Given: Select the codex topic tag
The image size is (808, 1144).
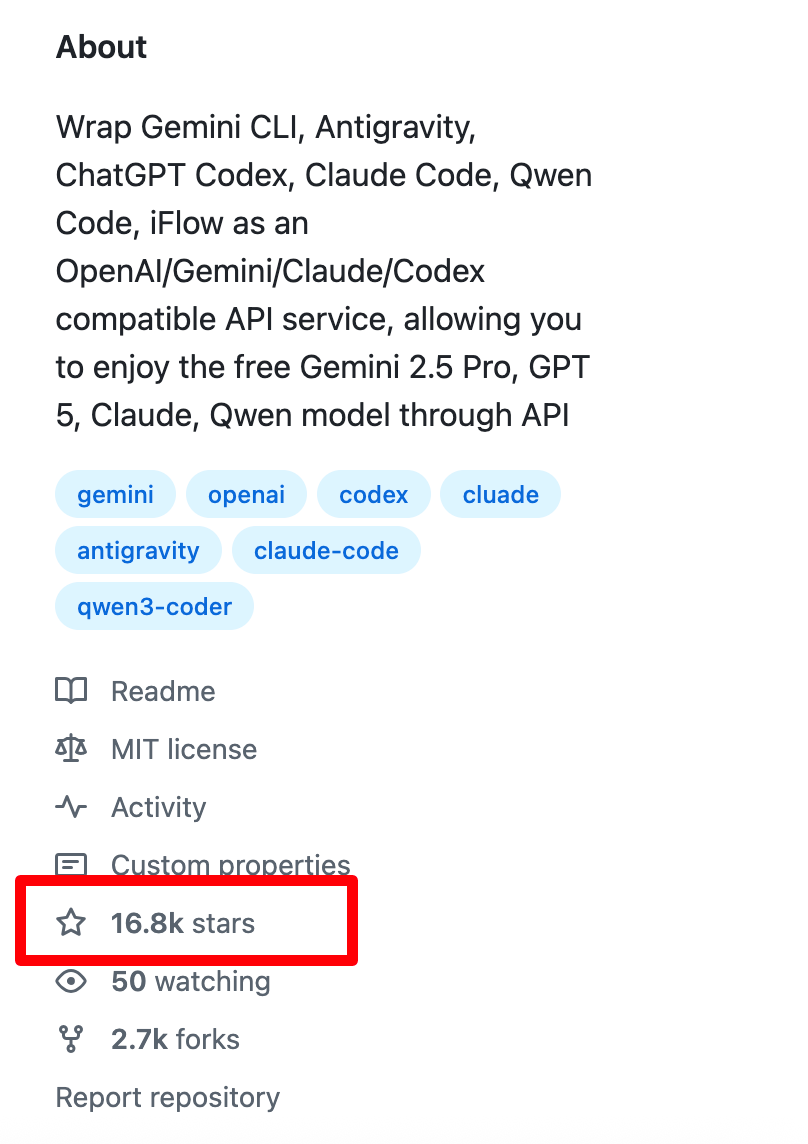Looking at the screenshot, I should click(374, 495).
